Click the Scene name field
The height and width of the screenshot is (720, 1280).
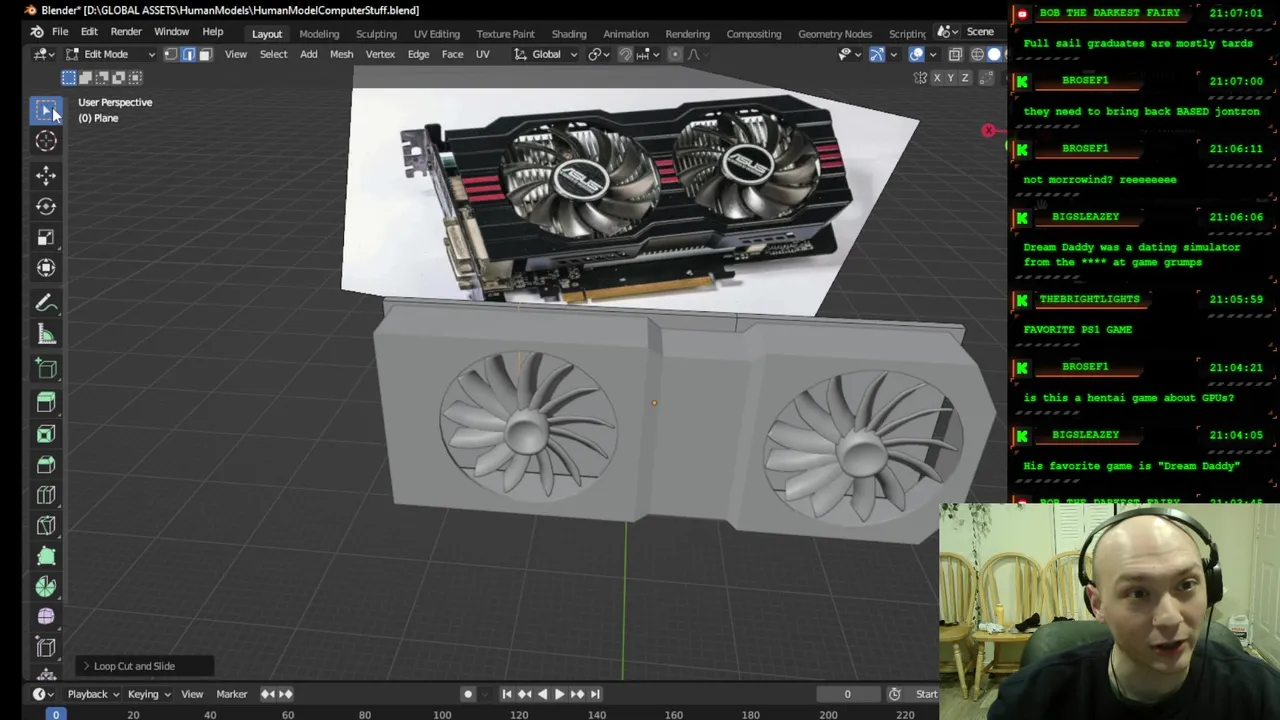980,32
